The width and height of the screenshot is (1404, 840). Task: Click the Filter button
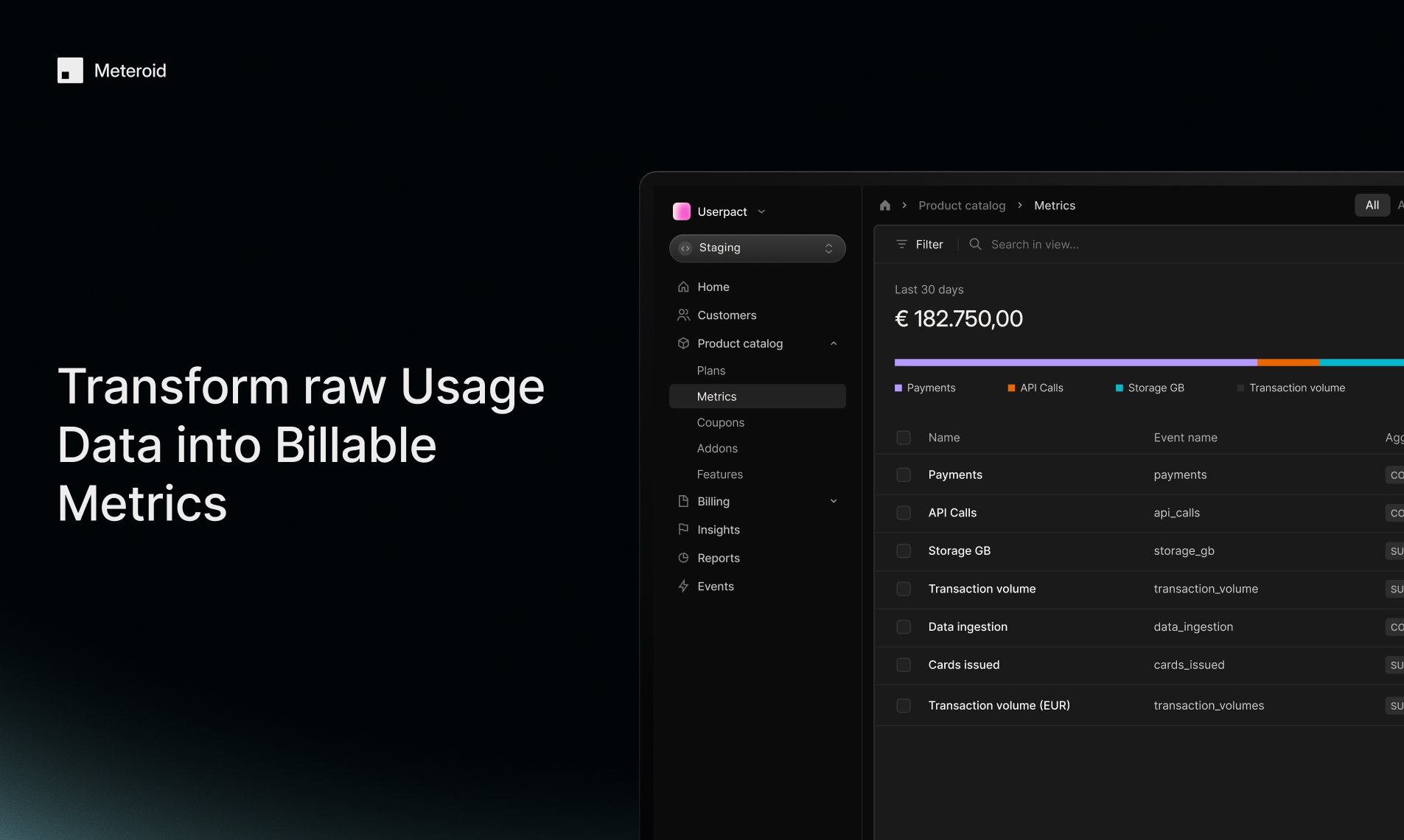click(920, 245)
